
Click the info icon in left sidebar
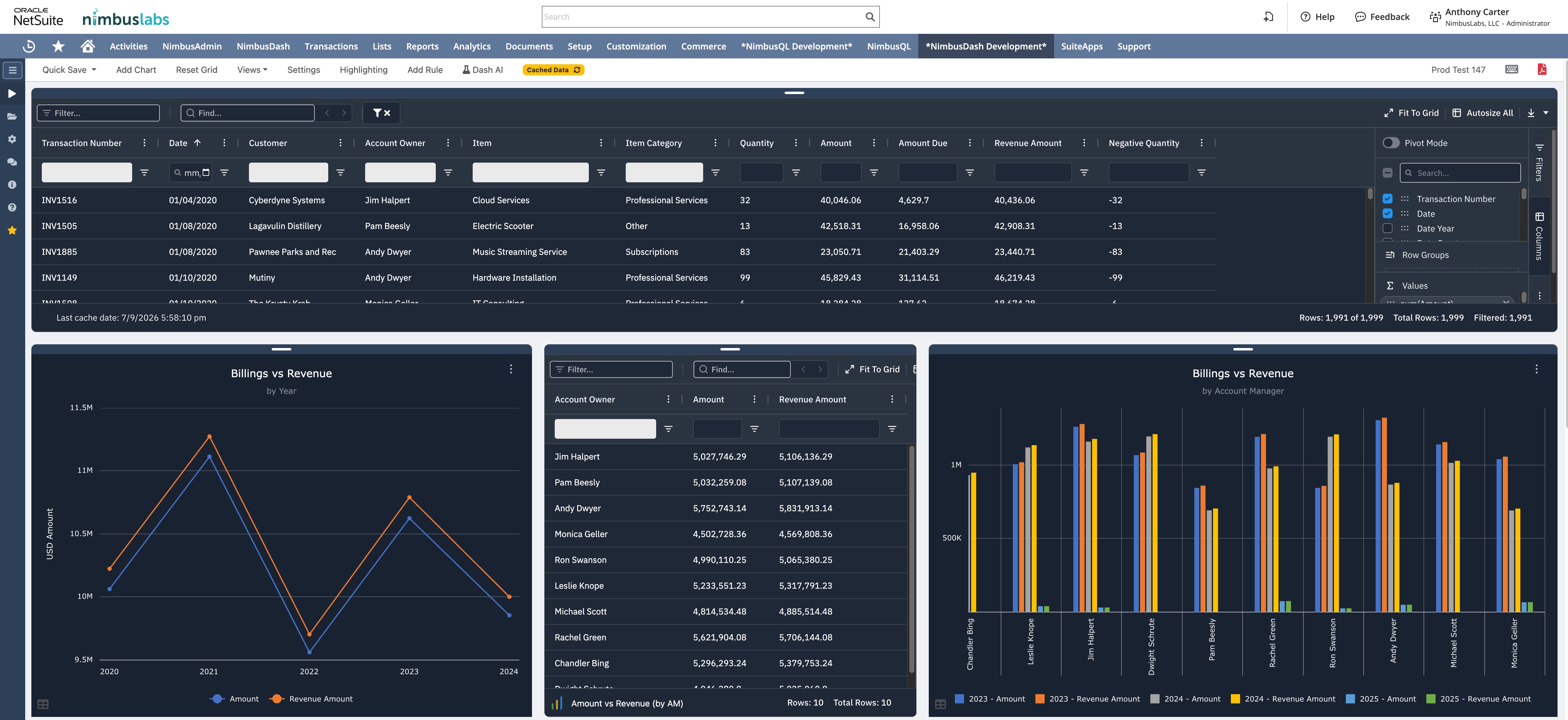click(12, 184)
